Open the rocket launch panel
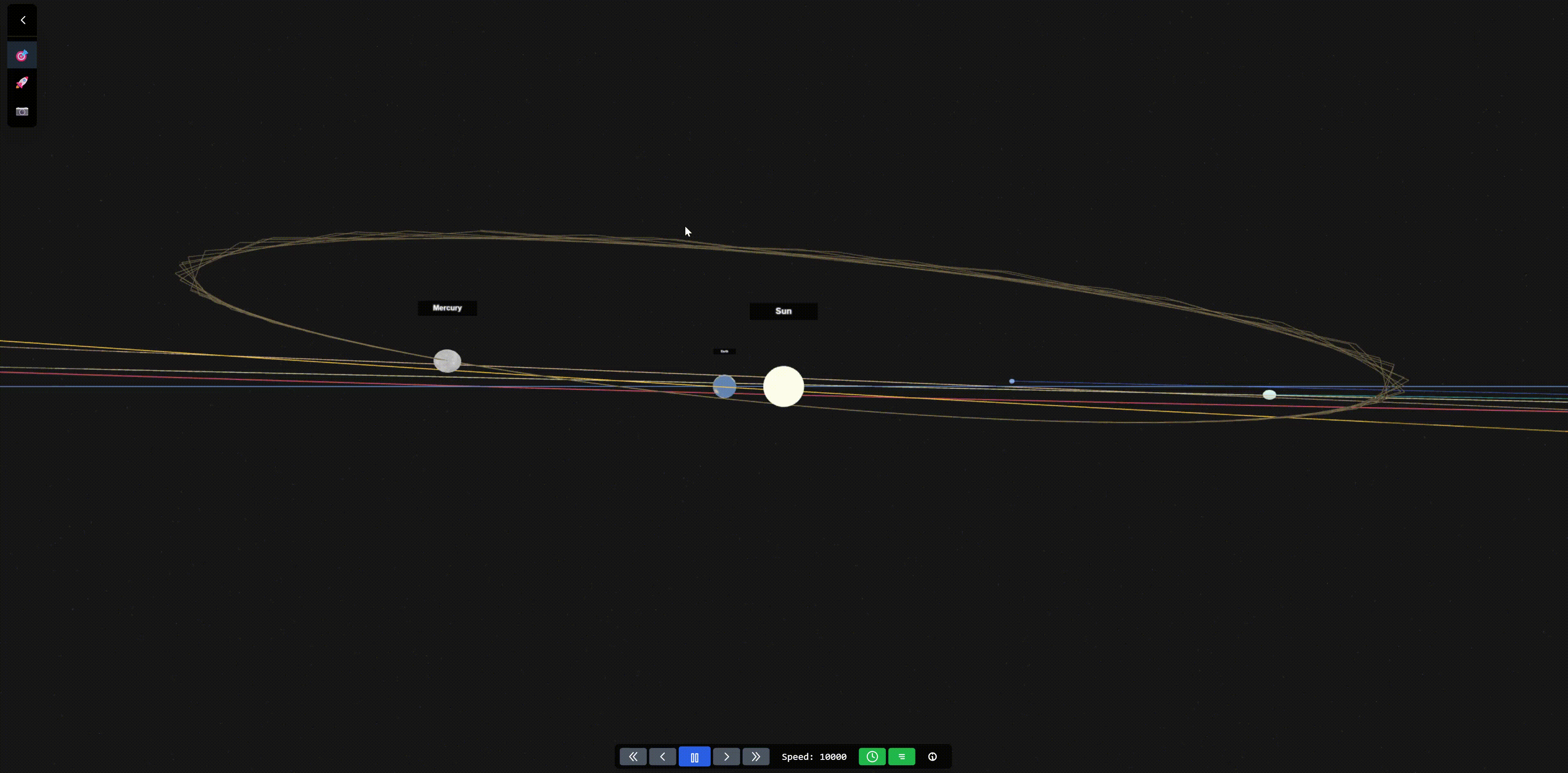Screen dimensions: 1568x773 [x=22, y=83]
